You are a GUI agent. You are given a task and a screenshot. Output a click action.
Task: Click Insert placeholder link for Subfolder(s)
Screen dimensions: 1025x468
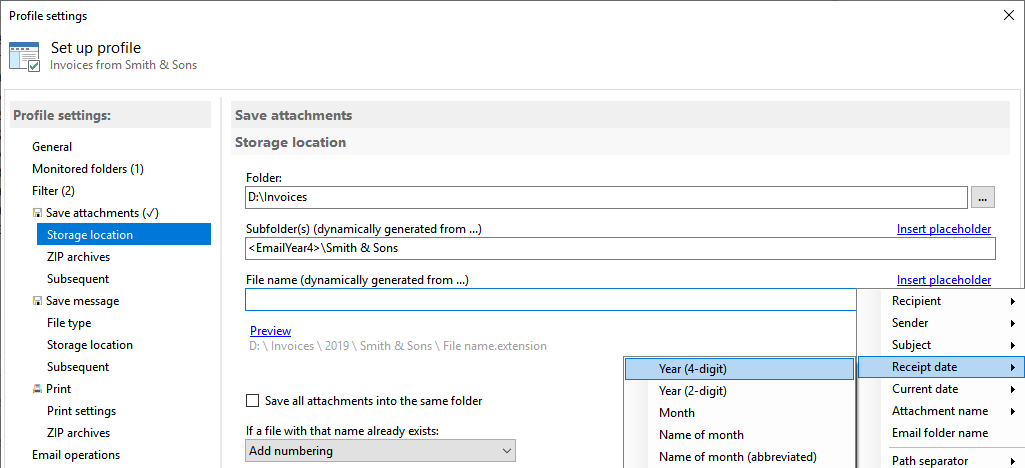point(944,229)
